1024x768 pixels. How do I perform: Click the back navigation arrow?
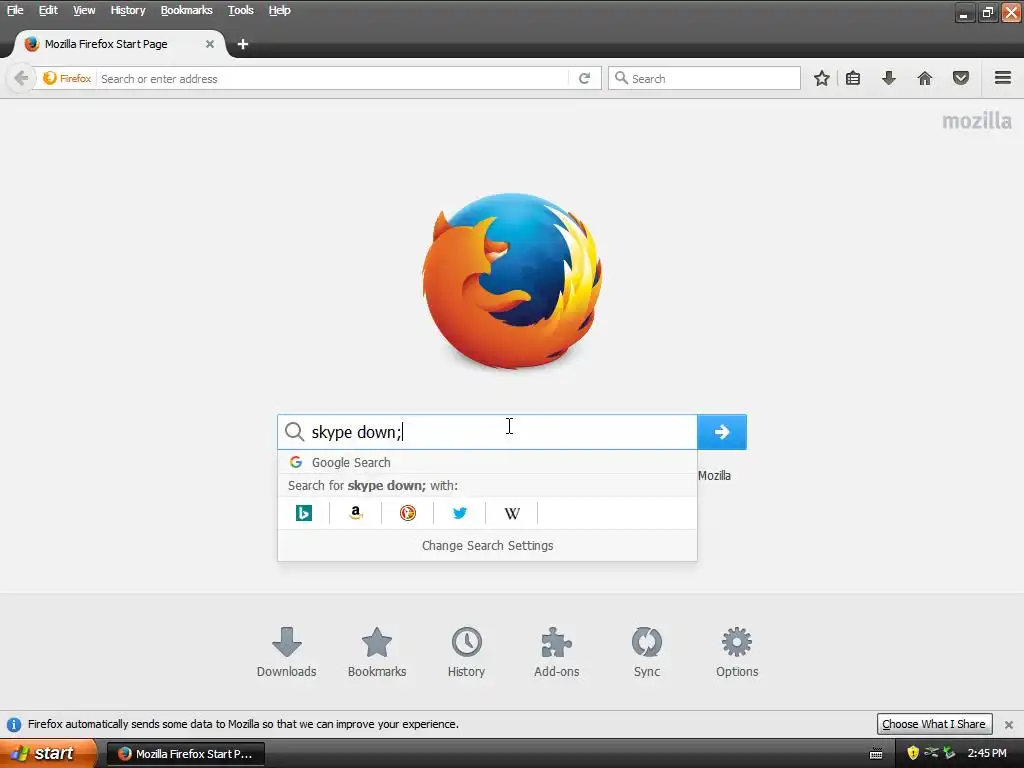[x=21, y=78]
